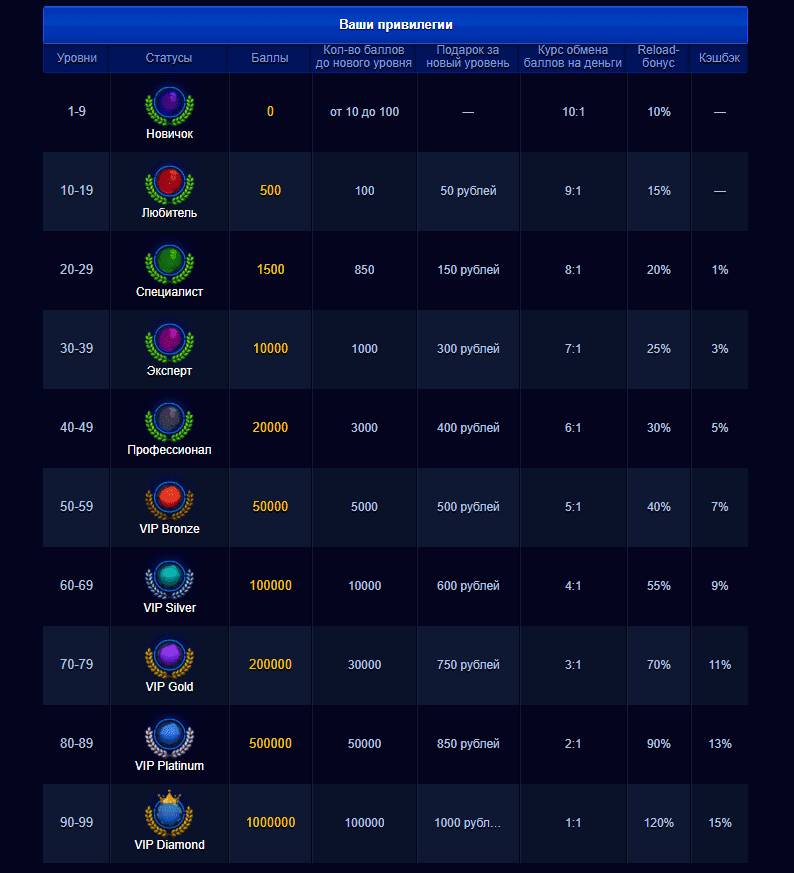Image resolution: width=794 pixels, height=873 pixels.
Task: Click the VIP Gold badge icon
Action: [169, 657]
